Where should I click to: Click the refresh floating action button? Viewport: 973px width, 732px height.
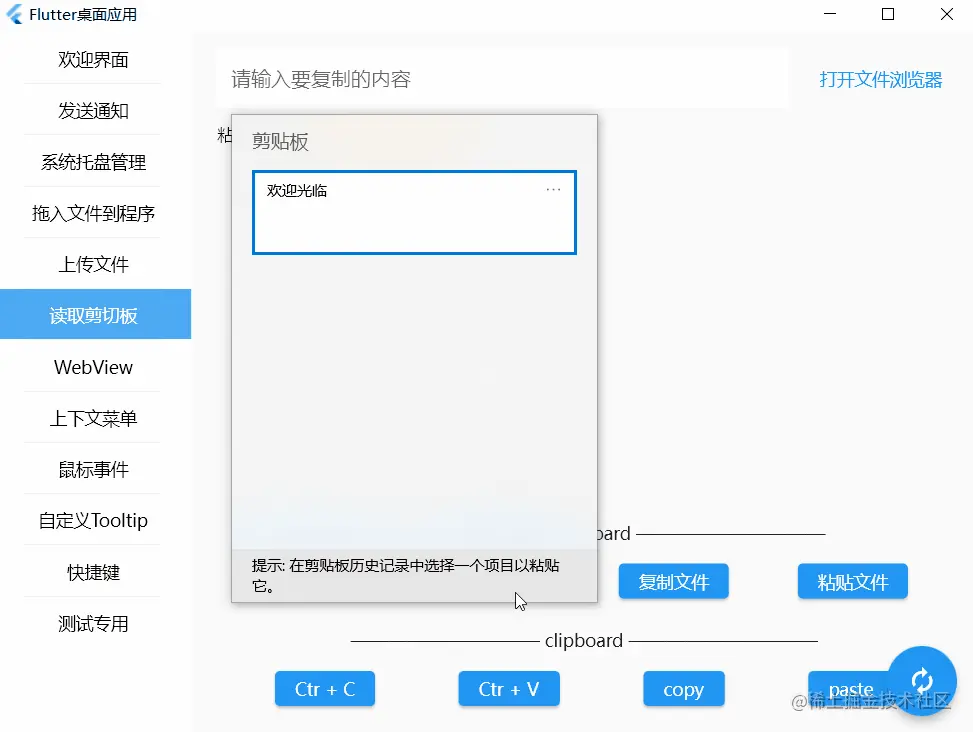tap(921, 681)
